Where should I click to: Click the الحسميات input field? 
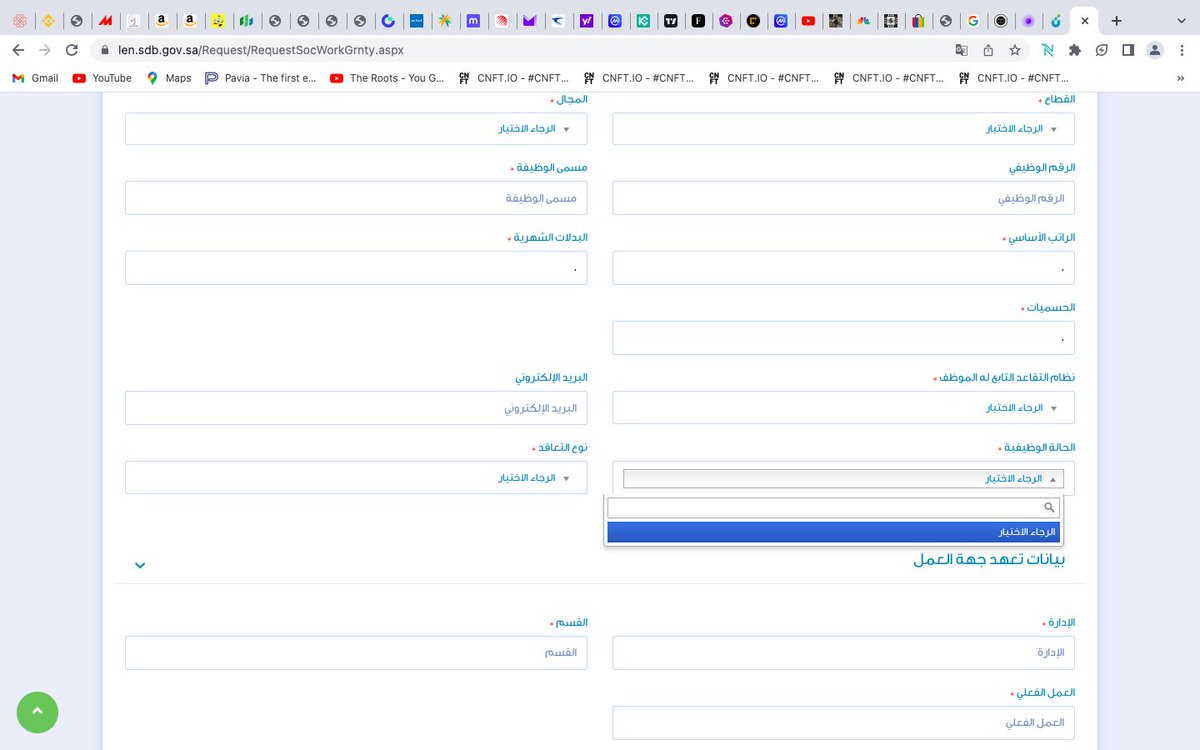click(x=843, y=338)
